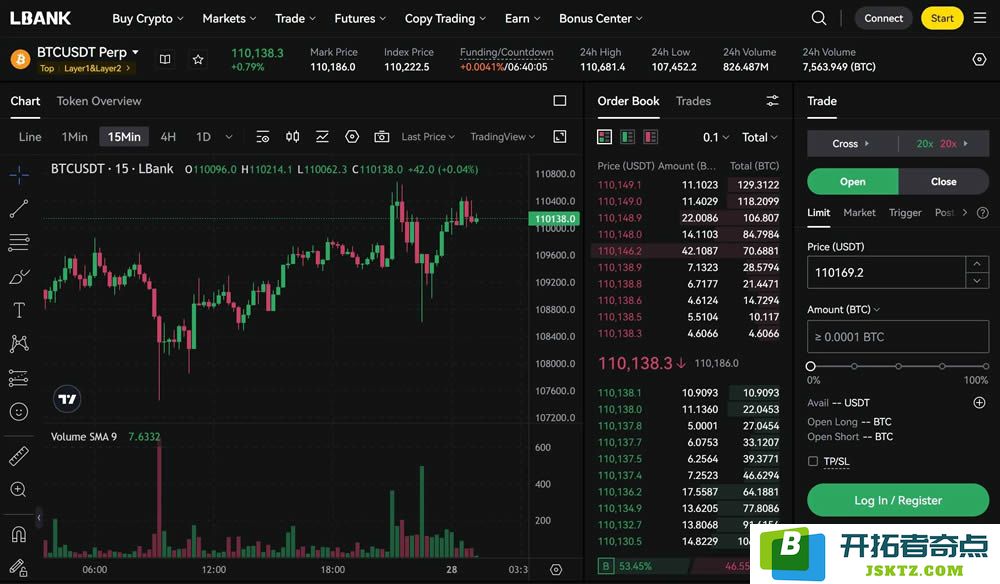1000x584 pixels.
Task: Show bids-only order book view
Action: tap(628, 136)
